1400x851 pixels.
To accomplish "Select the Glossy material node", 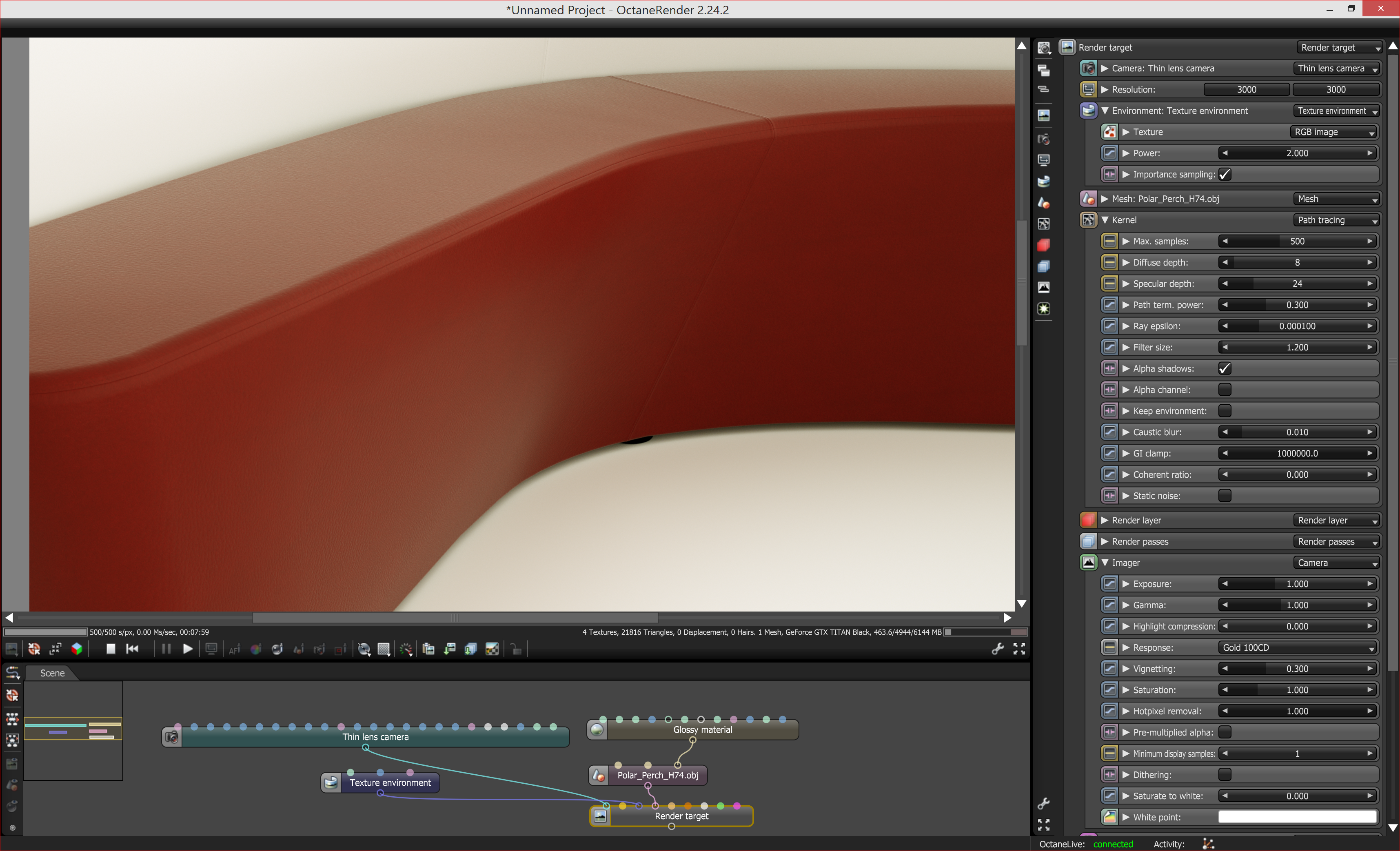I will [x=702, y=730].
